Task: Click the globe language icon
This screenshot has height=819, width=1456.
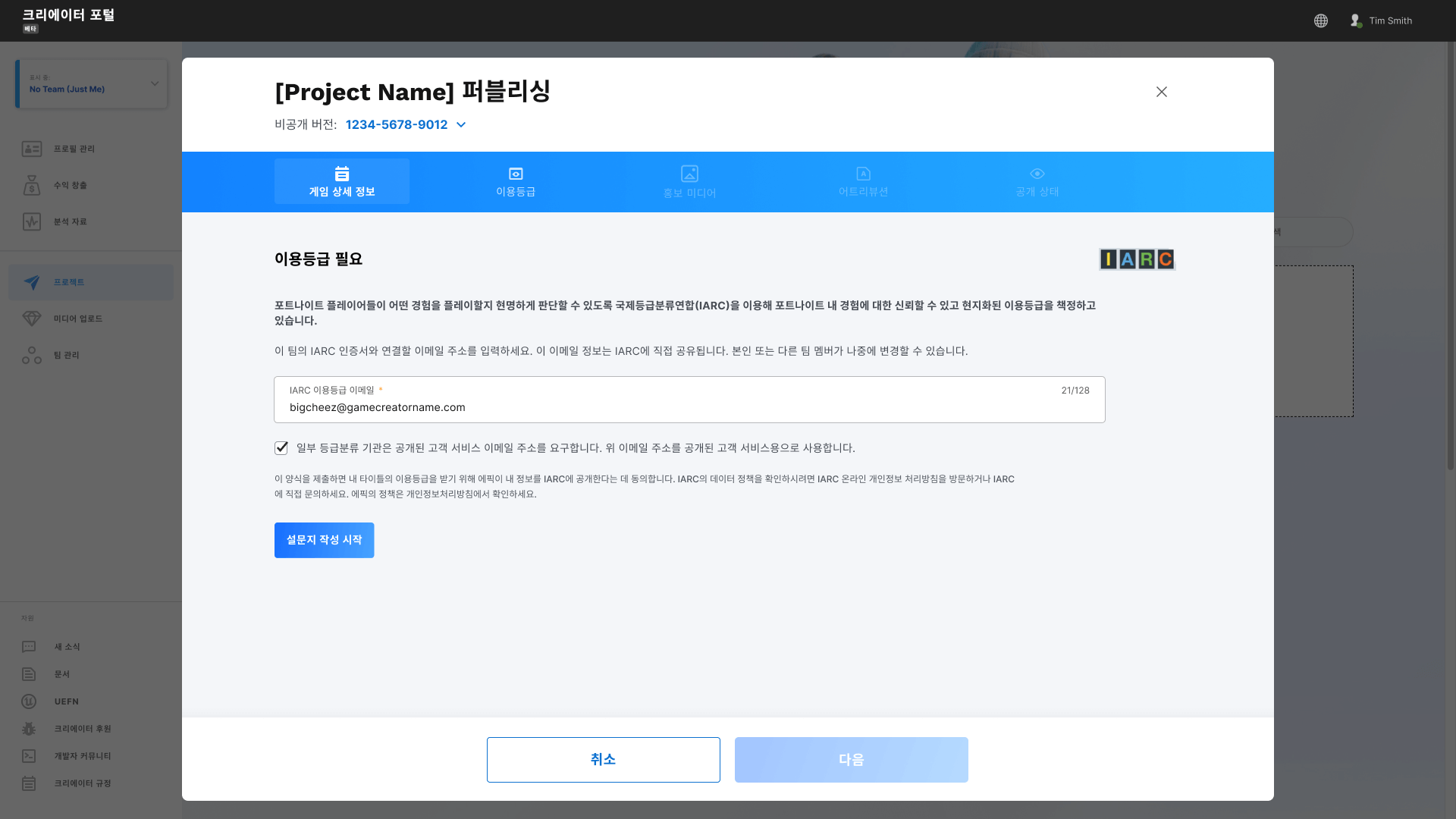Action: (x=1320, y=20)
